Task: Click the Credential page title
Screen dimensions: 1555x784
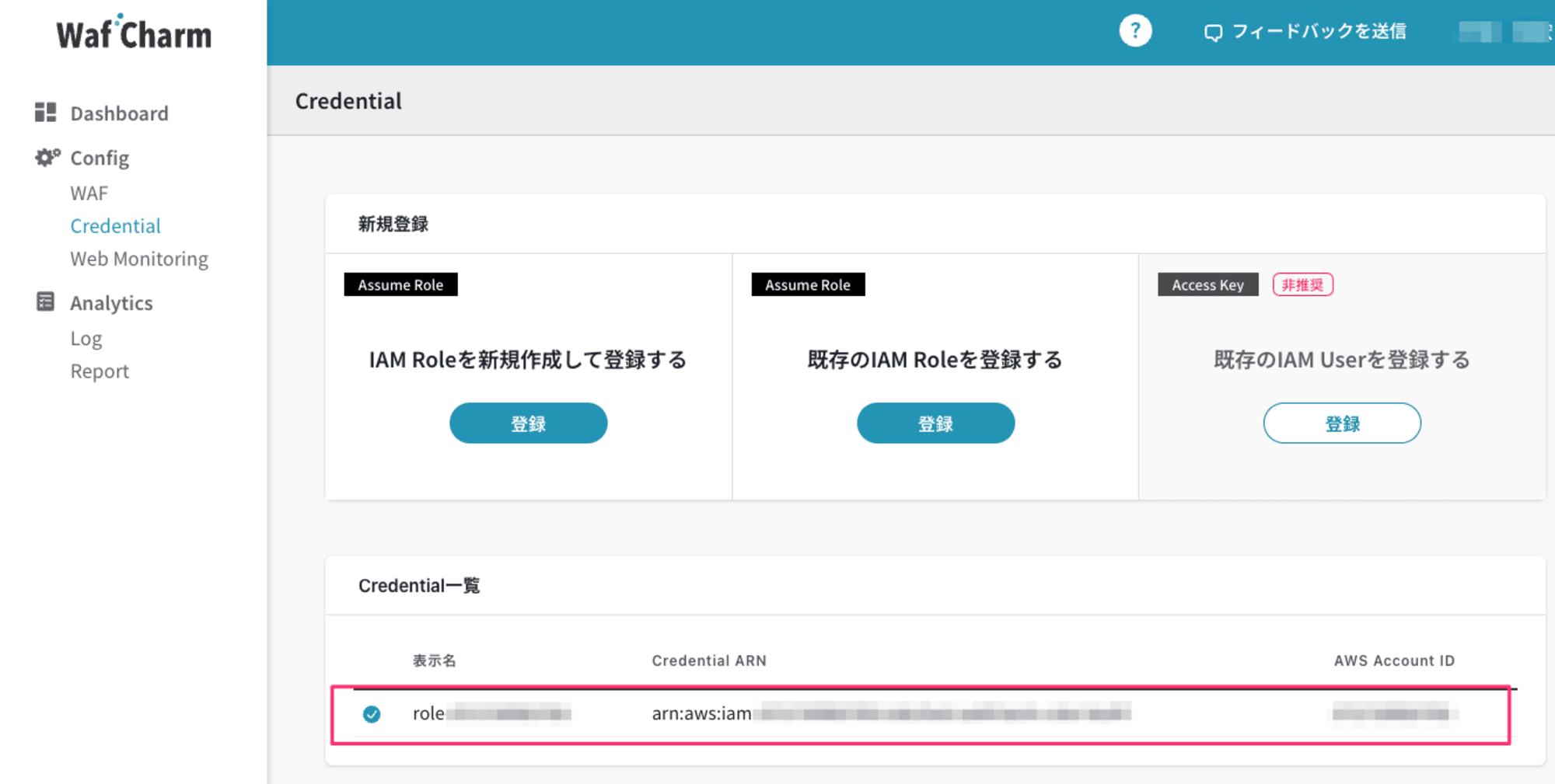Action: 348,101
